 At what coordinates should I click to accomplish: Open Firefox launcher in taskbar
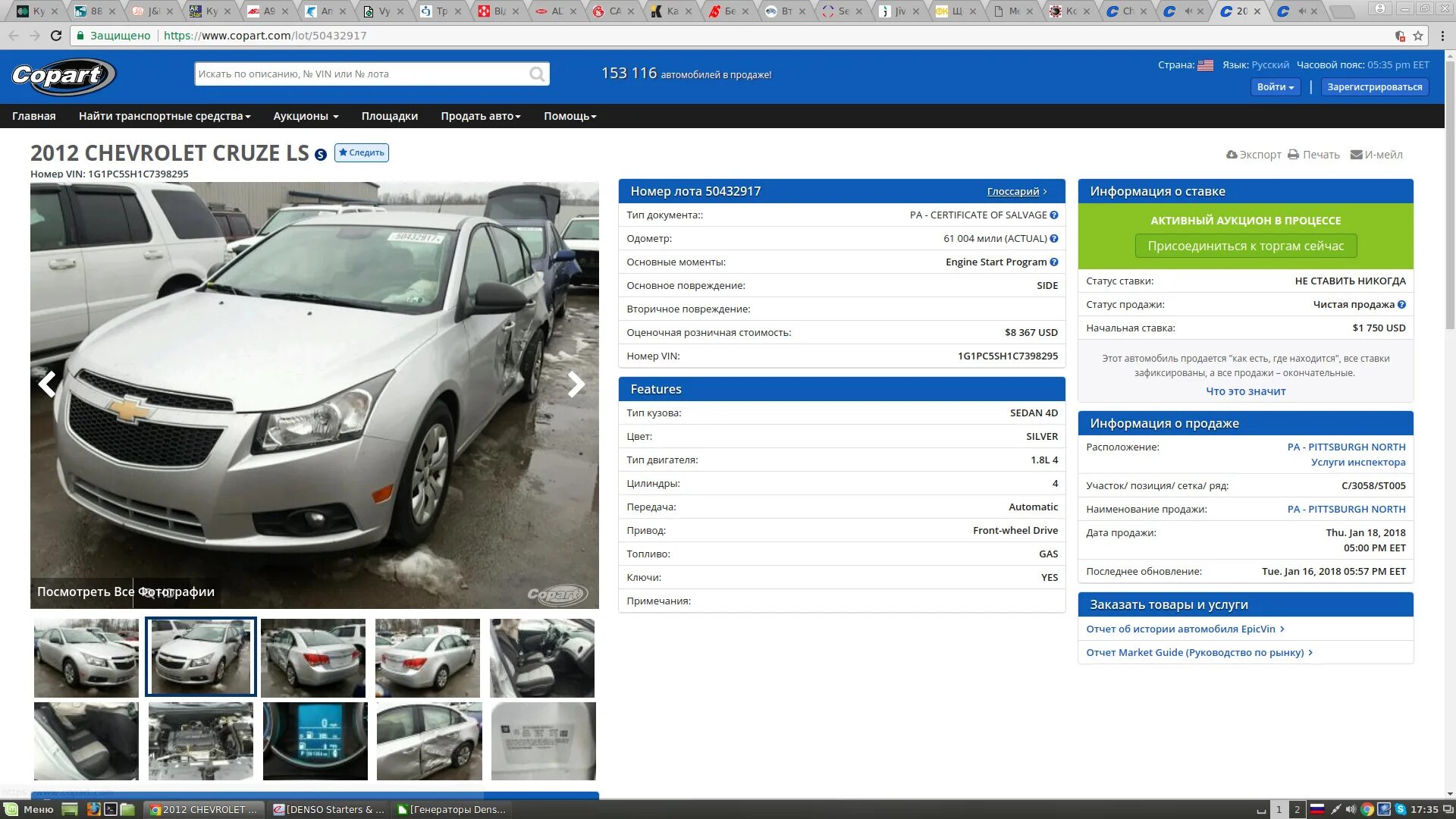(93, 809)
